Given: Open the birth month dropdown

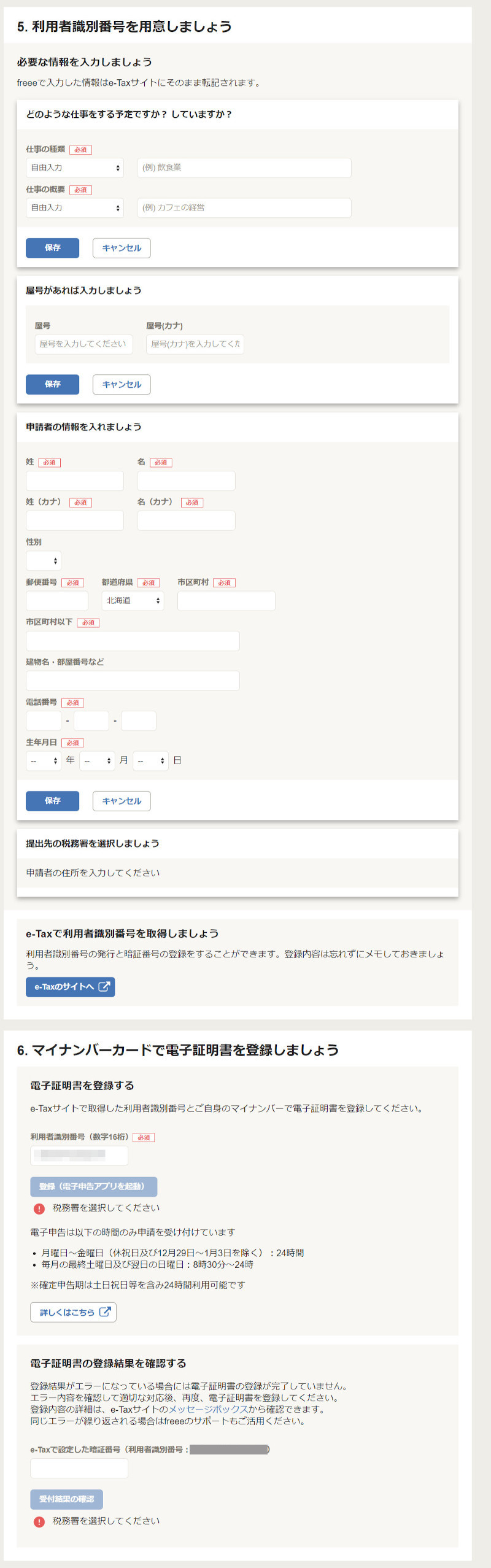Looking at the screenshot, I should click(97, 761).
